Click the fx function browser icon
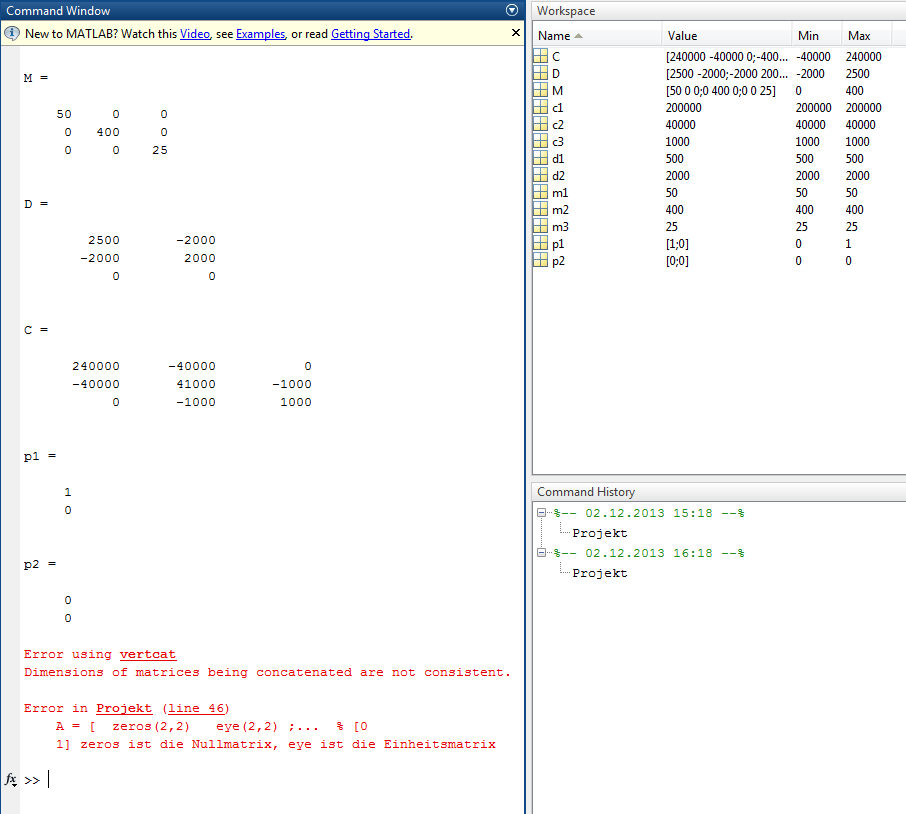906x814 pixels. pos(11,779)
